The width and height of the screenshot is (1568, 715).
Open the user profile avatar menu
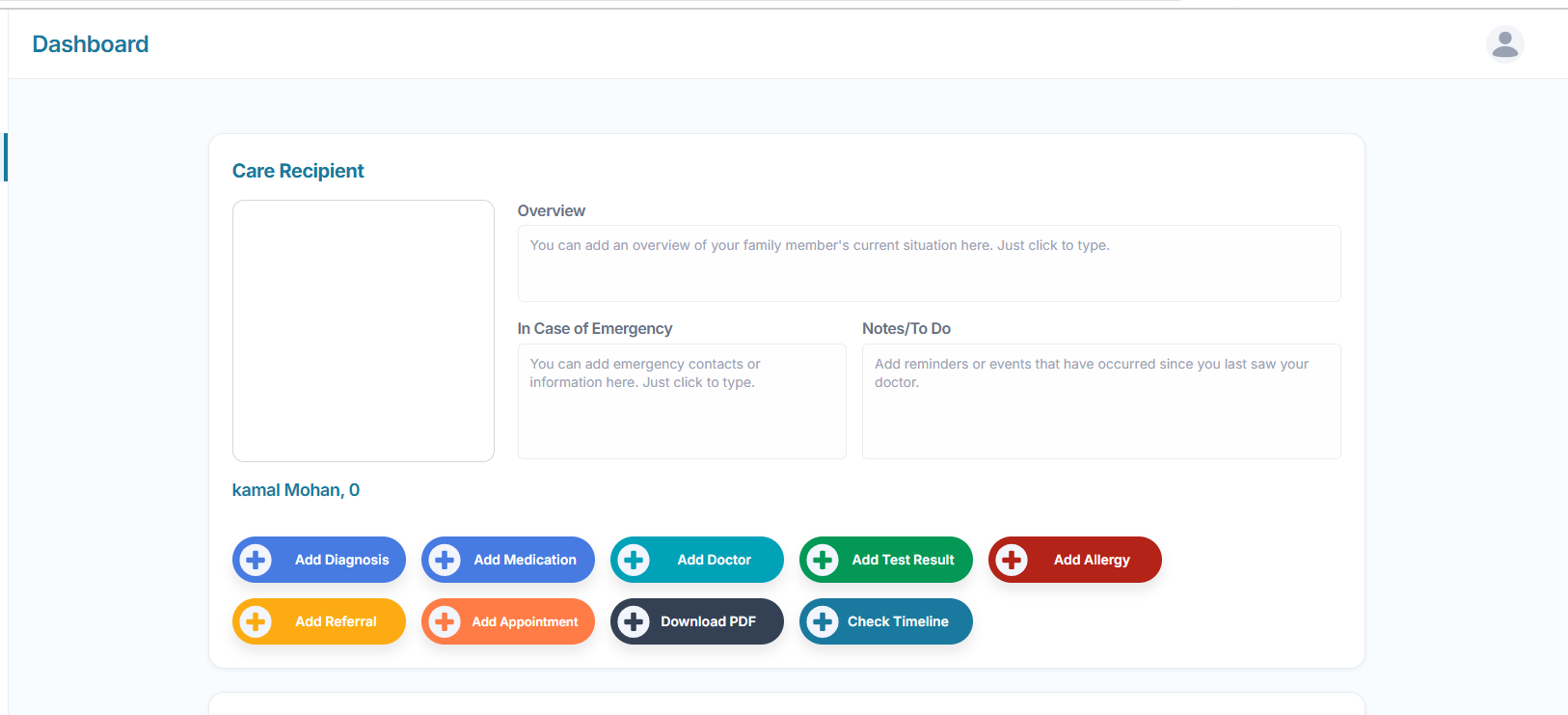(x=1504, y=44)
